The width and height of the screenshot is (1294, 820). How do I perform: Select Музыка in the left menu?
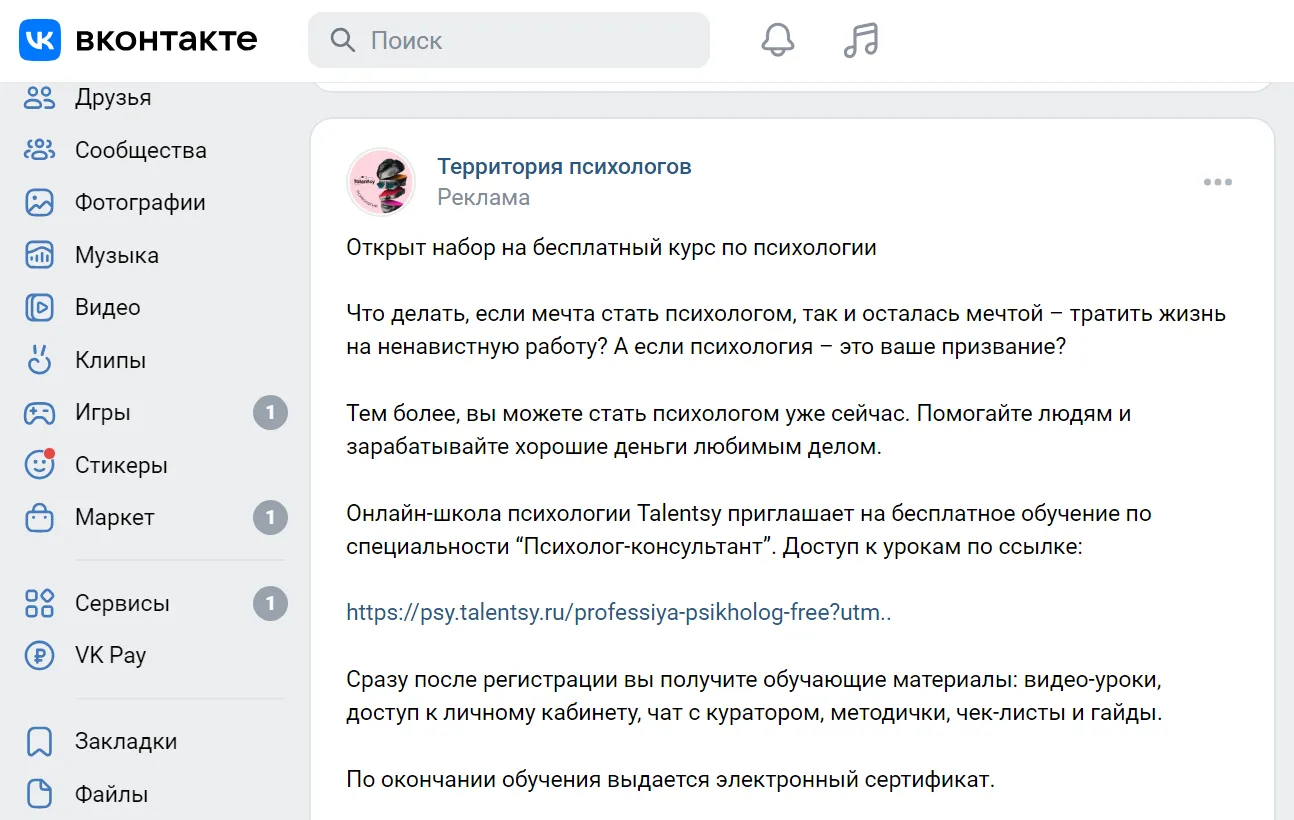116,255
